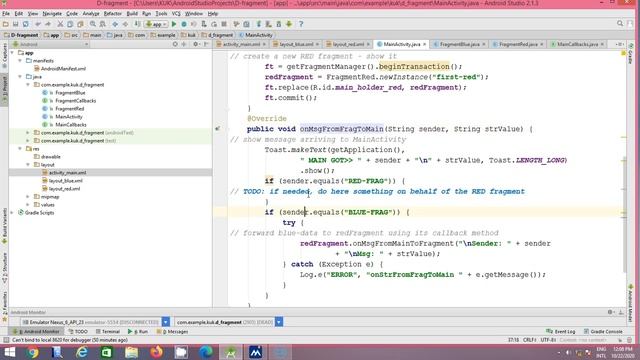The height and width of the screenshot is (360, 640).
Task: Click the Windows Start button
Action: coord(9,352)
